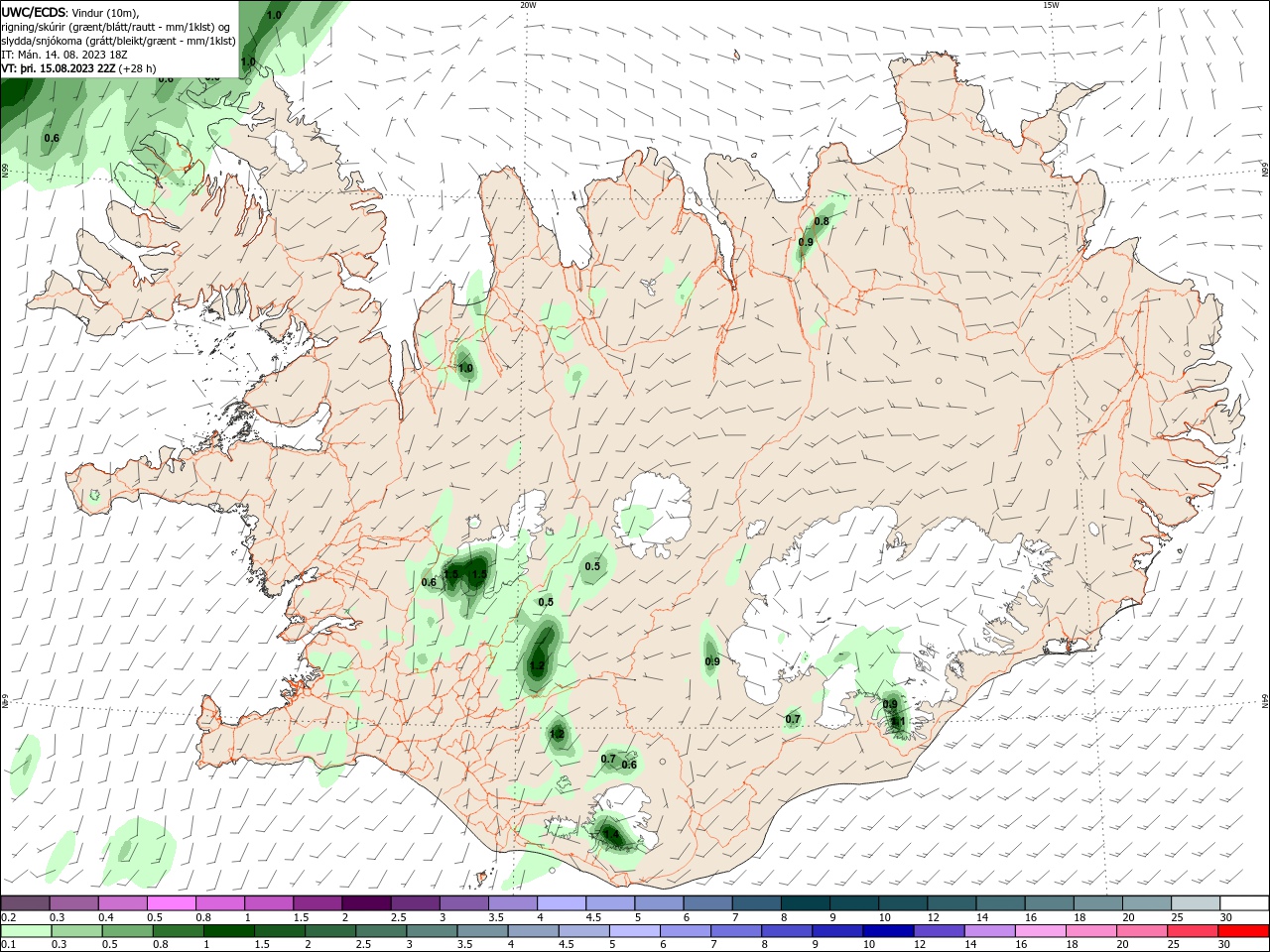
Task: Pick the grey-green 3 swatch, lower legend
Action: click(x=432, y=931)
